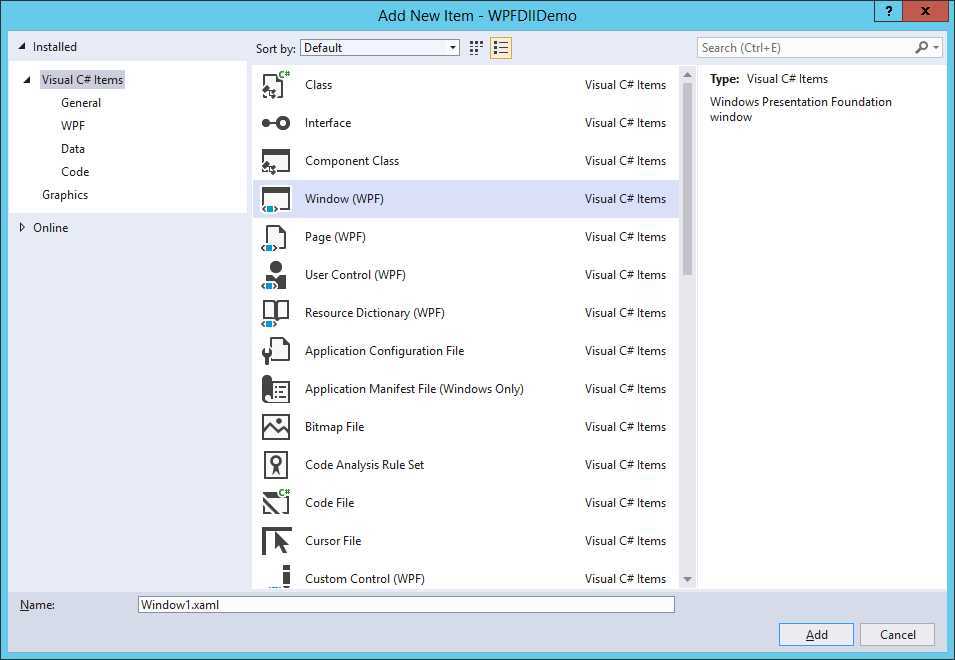Select the WPF category

73,126
